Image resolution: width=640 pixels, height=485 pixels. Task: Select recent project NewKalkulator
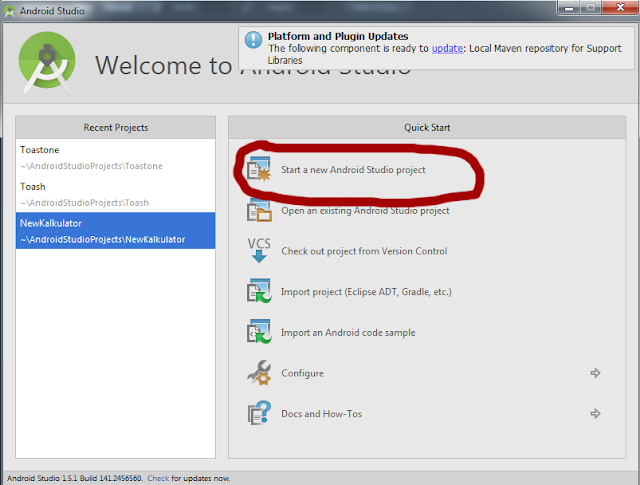116,231
